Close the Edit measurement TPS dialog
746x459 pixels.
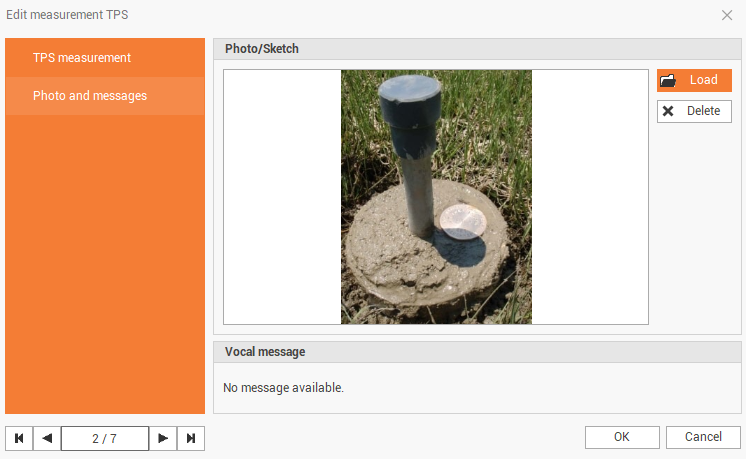(x=727, y=15)
